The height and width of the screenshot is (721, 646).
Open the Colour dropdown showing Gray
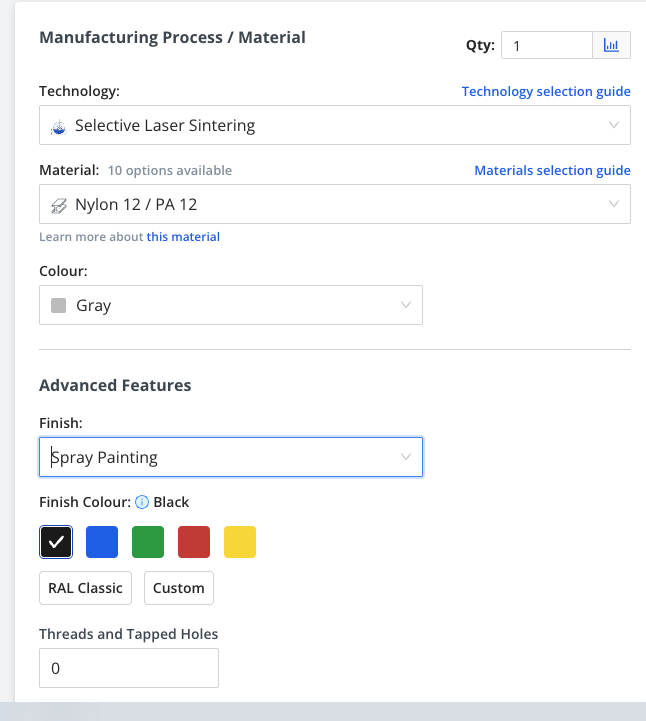click(x=230, y=306)
